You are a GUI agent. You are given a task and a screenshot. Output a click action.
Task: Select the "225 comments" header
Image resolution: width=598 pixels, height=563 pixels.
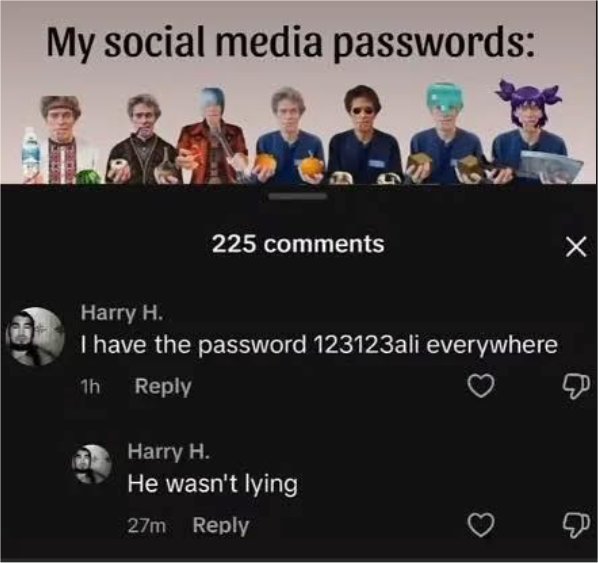coord(298,244)
